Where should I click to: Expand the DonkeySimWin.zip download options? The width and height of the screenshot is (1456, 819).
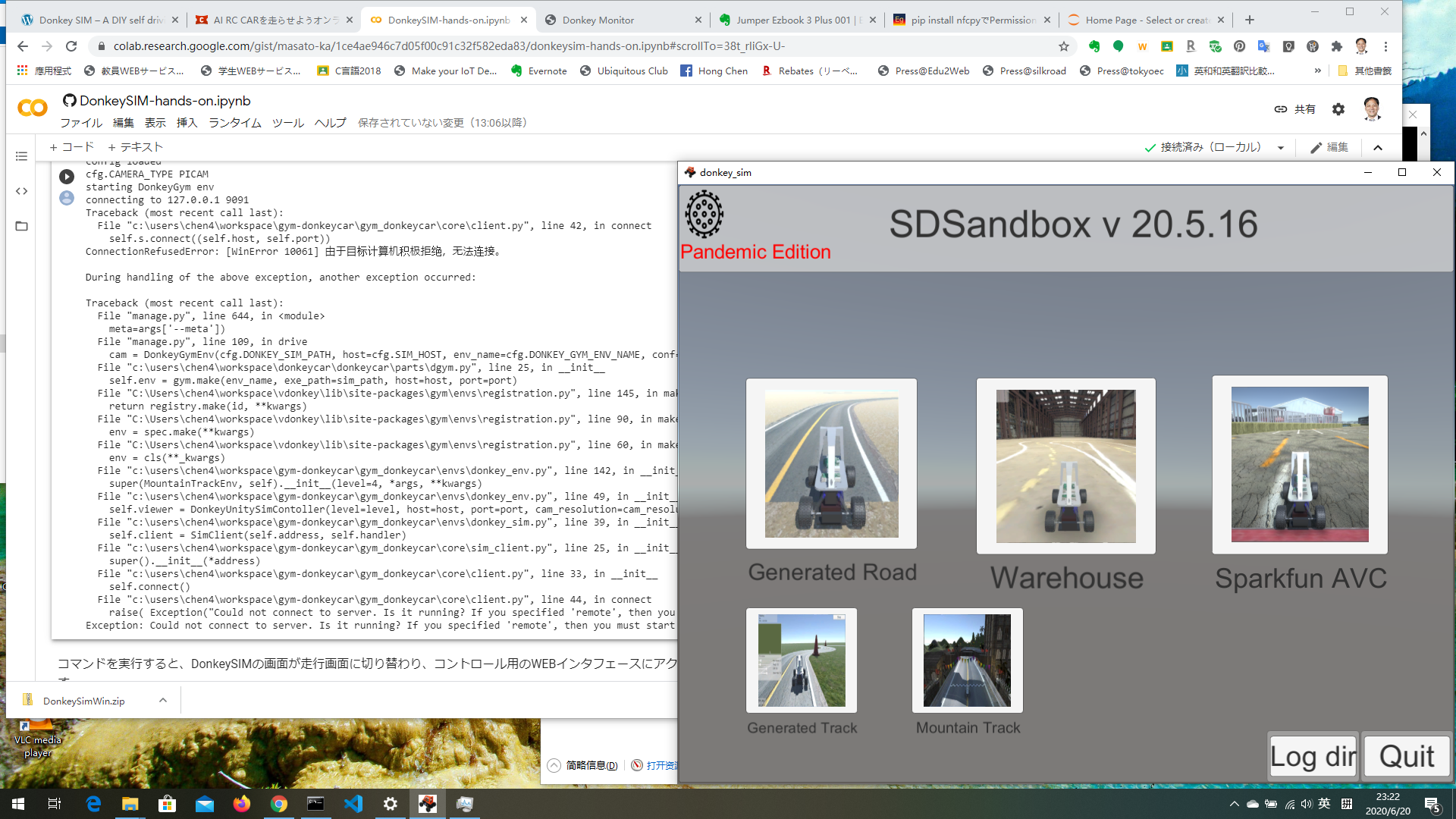pyautogui.click(x=163, y=700)
